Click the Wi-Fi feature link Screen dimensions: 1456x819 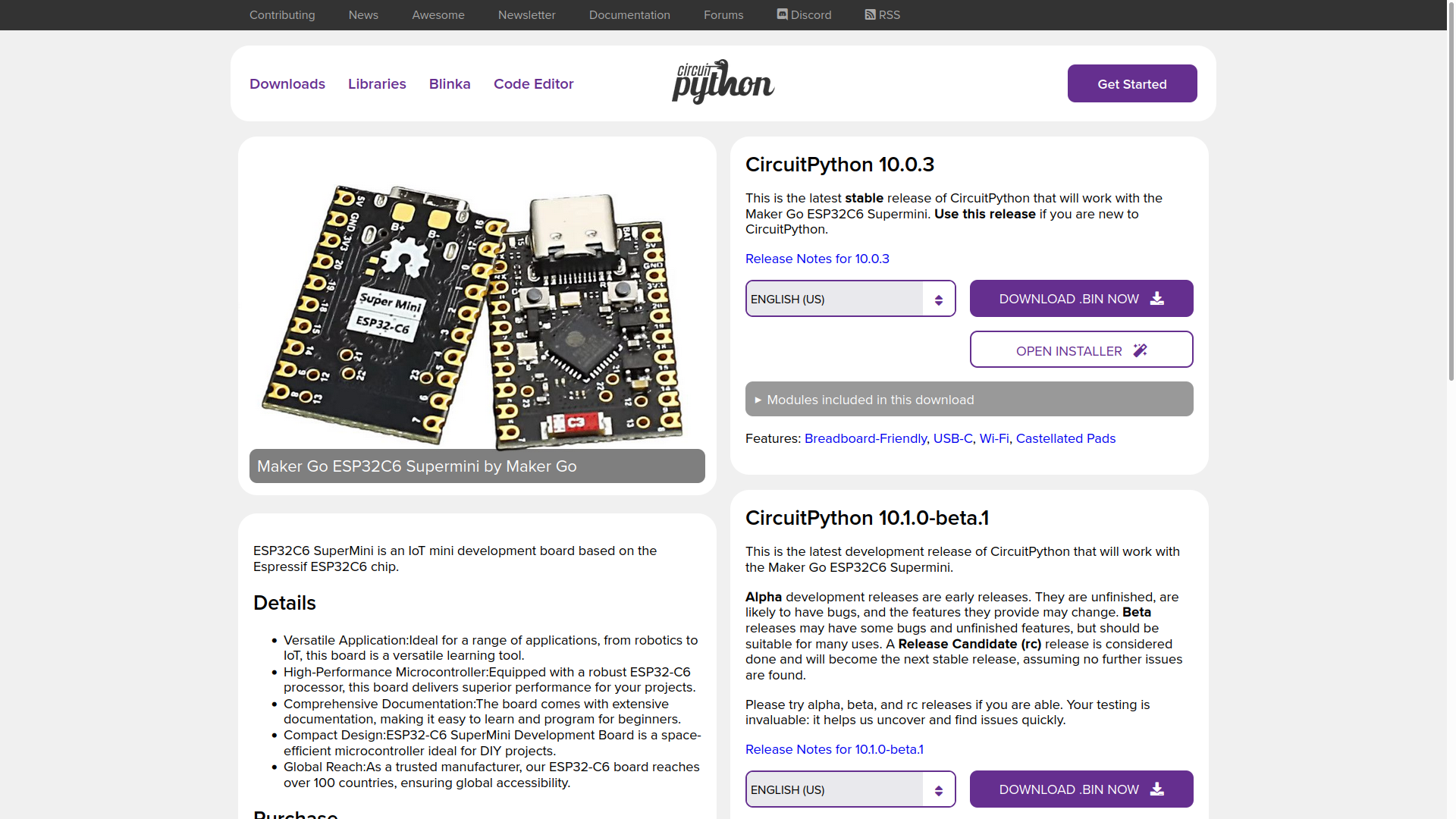[x=994, y=438]
